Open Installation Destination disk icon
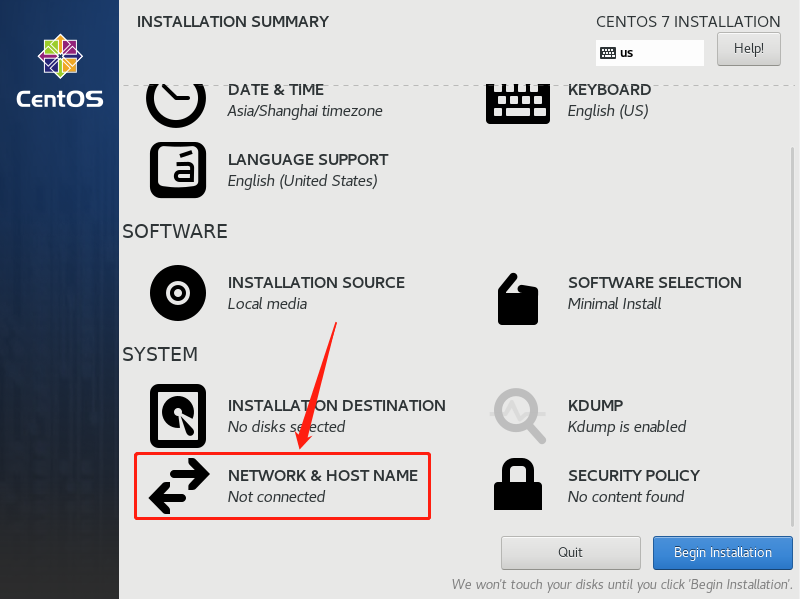The image size is (800, 599). (178, 416)
